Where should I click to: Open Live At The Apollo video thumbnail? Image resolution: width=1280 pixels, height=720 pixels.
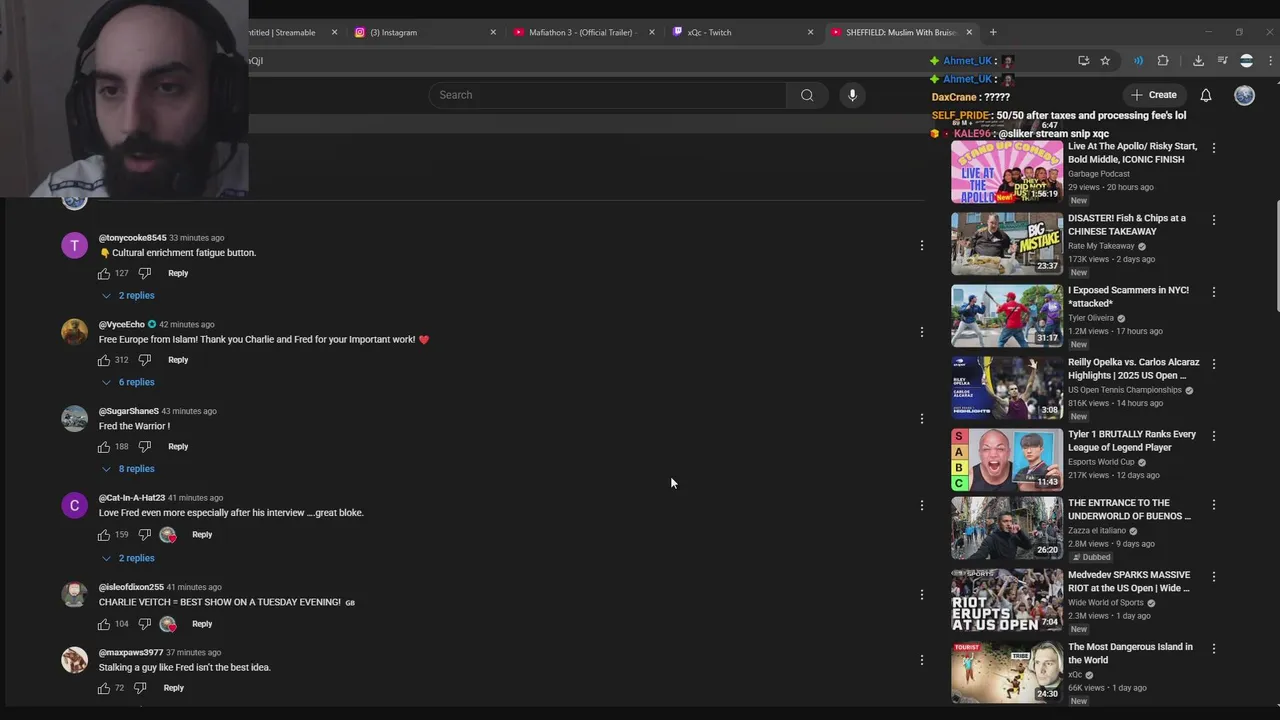pyautogui.click(x=1007, y=172)
